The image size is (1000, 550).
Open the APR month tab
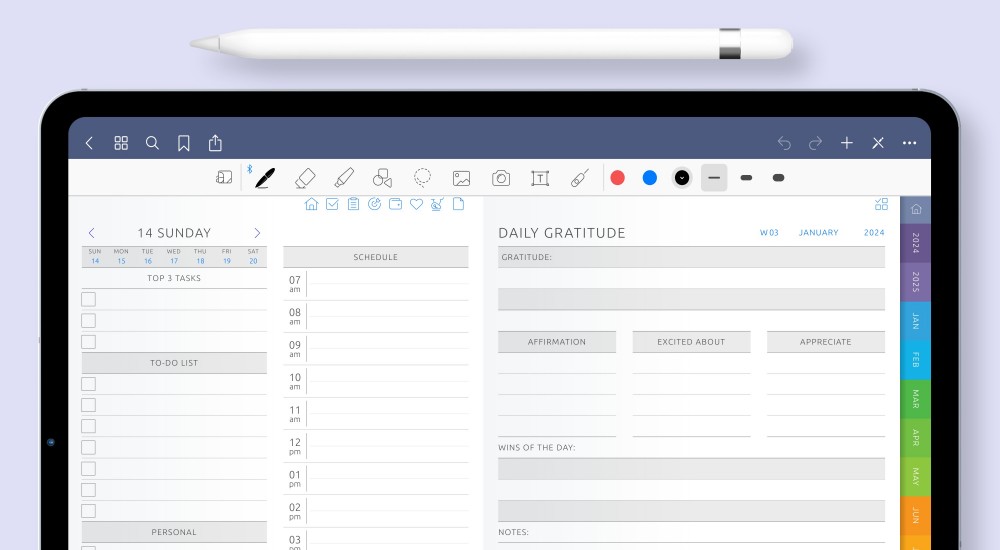[915, 438]
